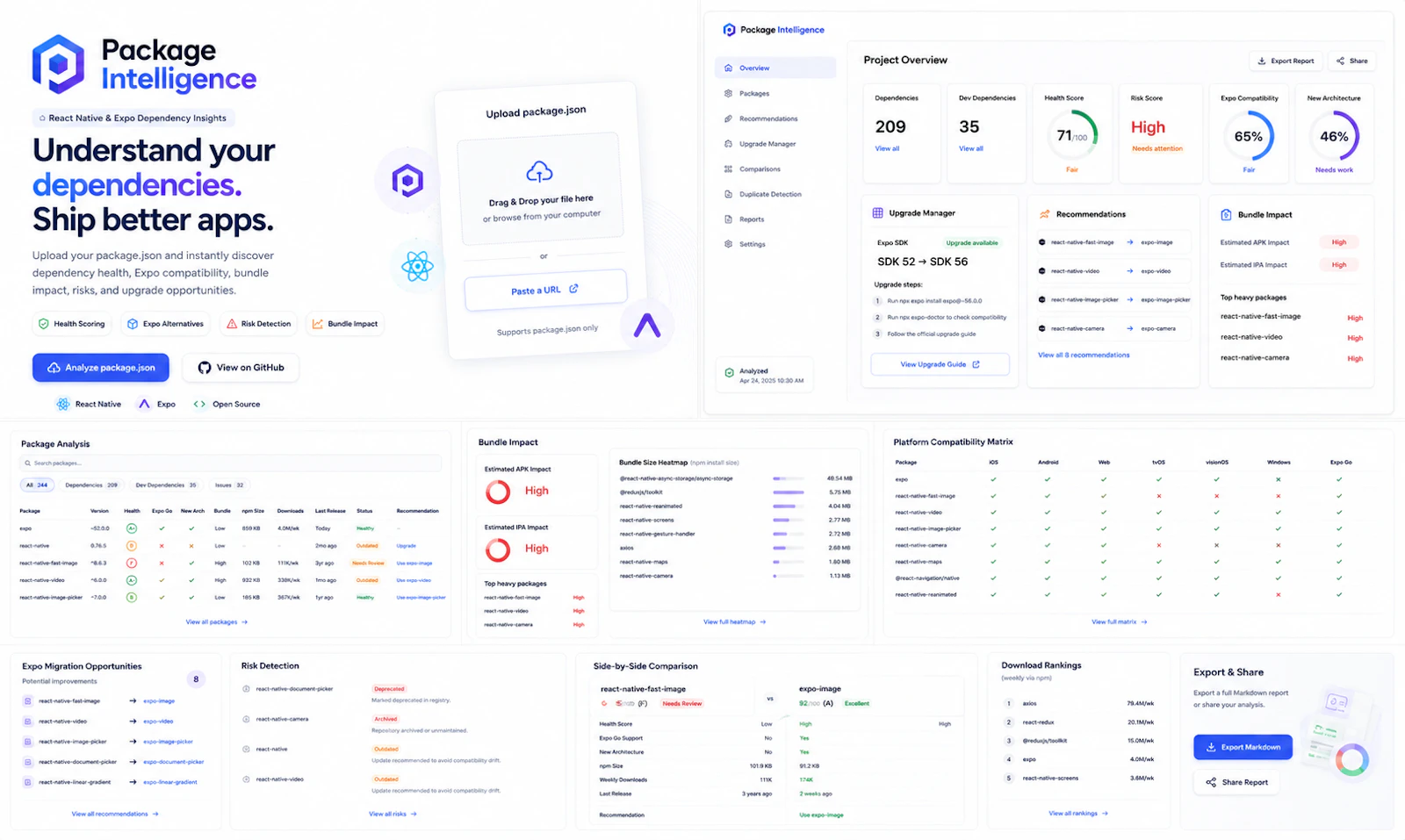Image resolution: width=1405 pixels, height=840 pixels.
Task: Click the Upgrade Manager grid icon
Action: point(877,213)
